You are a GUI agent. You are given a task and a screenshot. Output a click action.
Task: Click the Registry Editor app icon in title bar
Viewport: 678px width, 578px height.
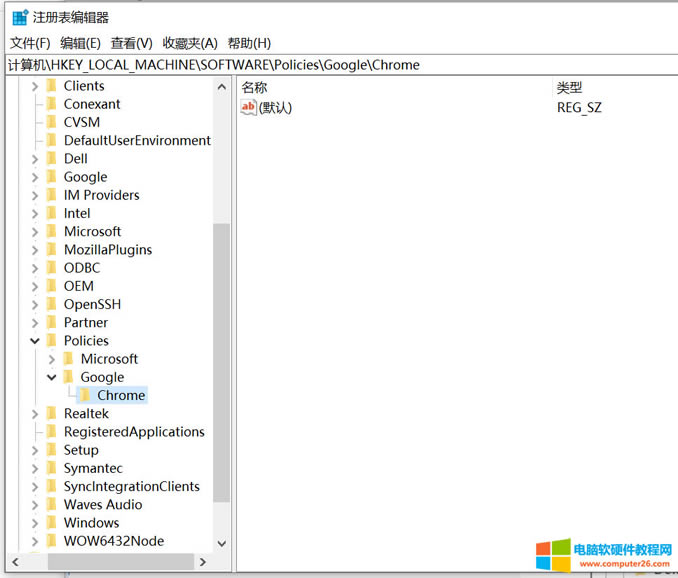click(x=19, y=17)
